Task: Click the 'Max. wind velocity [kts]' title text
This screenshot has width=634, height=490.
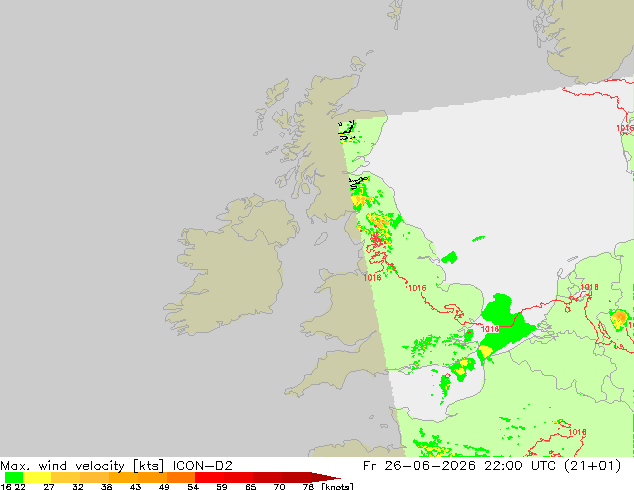Action: pyautogui.click(x=82, y=466)
